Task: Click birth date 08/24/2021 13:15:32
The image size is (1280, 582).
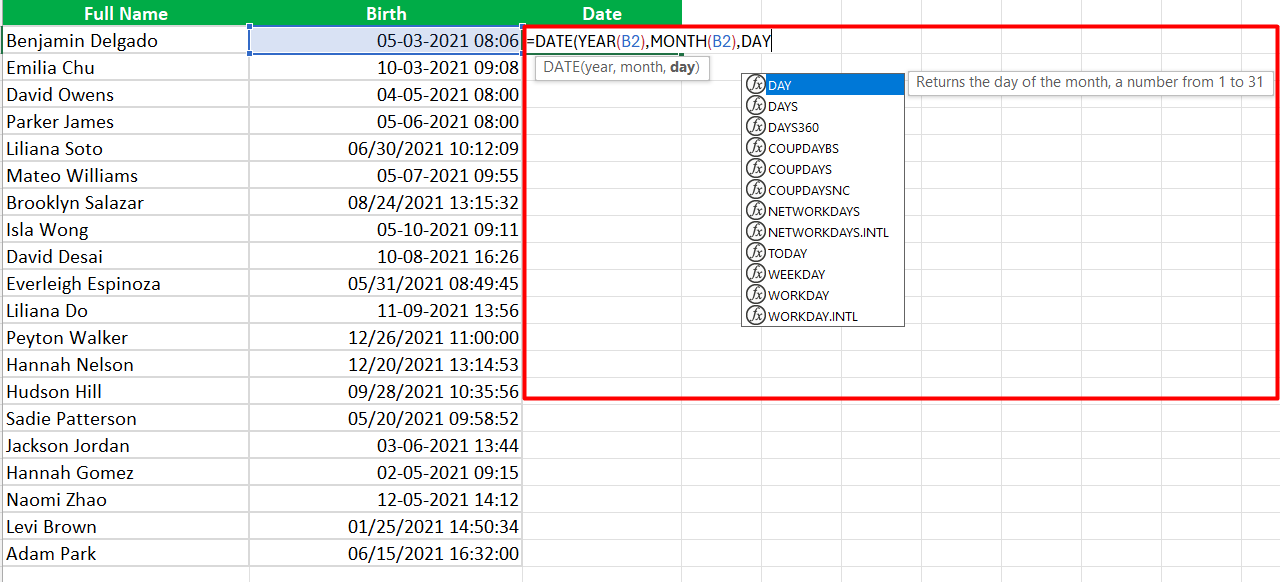Action: [386, 203]
